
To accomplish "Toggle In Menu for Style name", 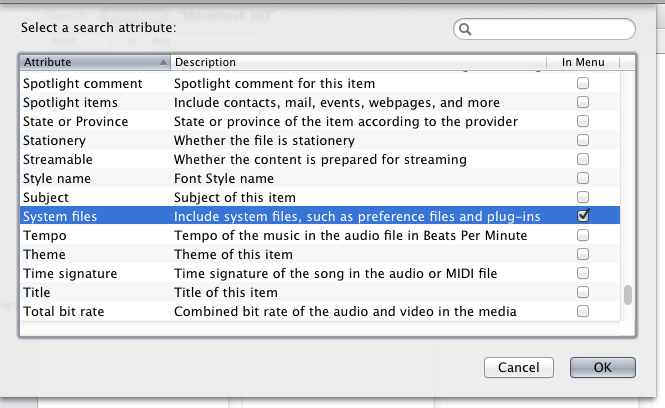I will tap(583, 178).
